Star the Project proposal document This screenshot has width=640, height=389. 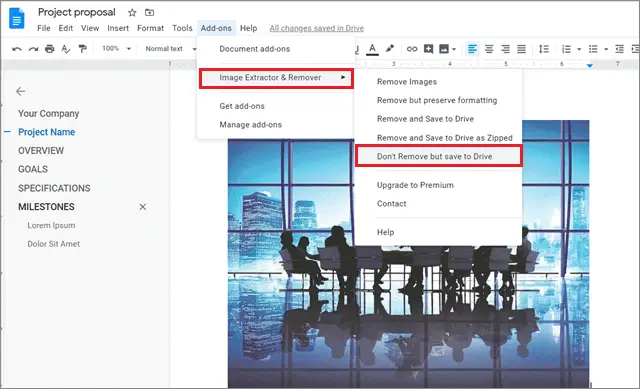pos(132,13)
